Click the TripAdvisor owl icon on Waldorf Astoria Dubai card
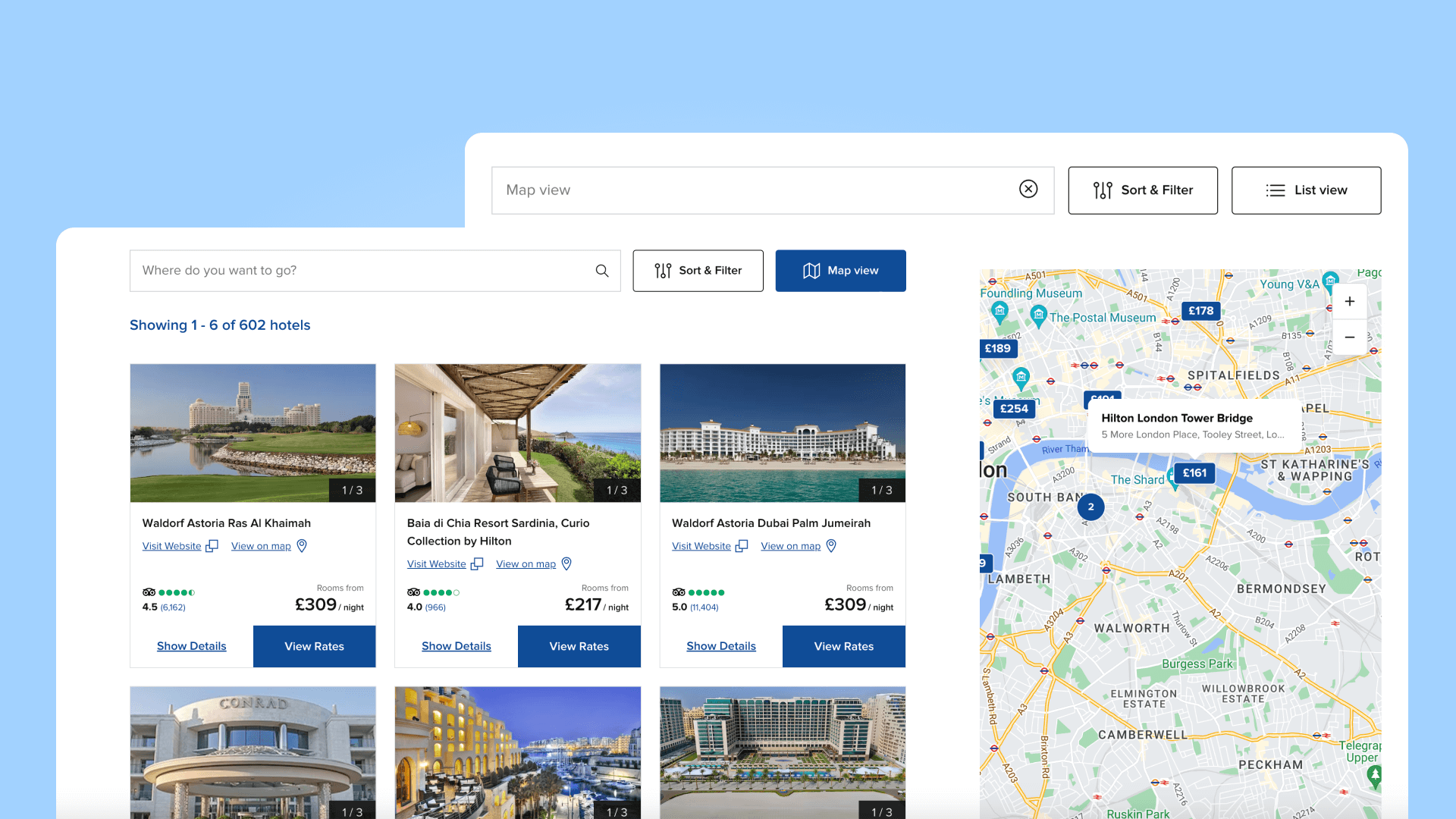 click(679, 592)
